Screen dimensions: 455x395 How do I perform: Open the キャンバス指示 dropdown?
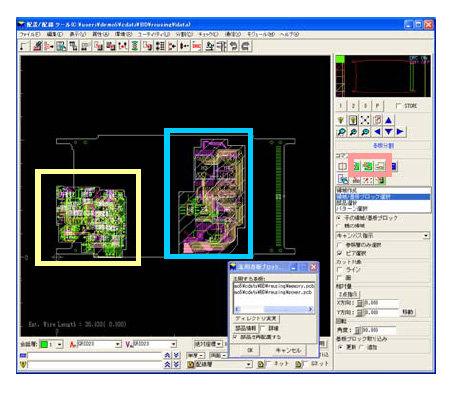pyautogui.click(x=426, y=236)
